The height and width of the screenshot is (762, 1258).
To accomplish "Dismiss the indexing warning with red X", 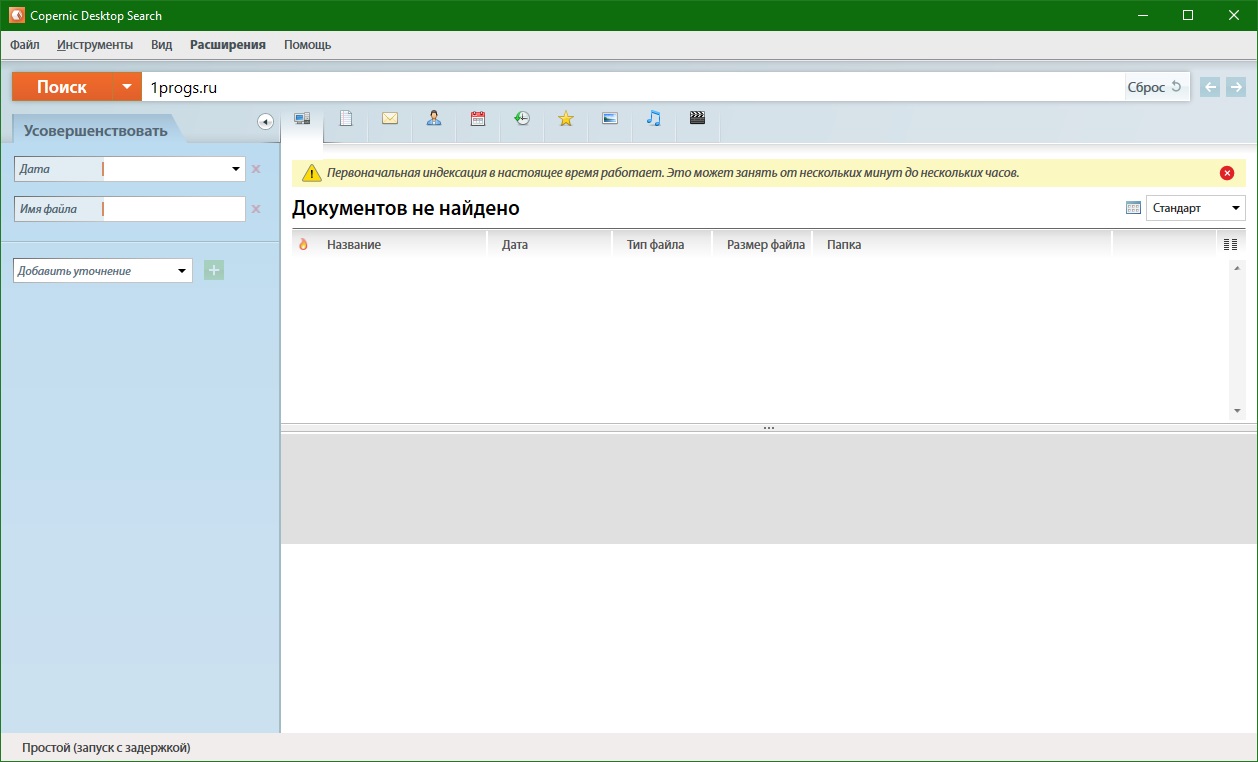I will tap(1227, 173).
